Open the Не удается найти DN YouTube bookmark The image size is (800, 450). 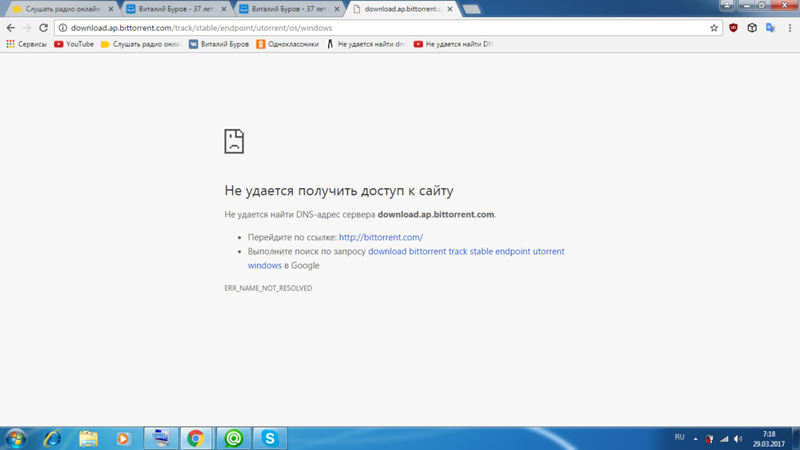(454, 44)
